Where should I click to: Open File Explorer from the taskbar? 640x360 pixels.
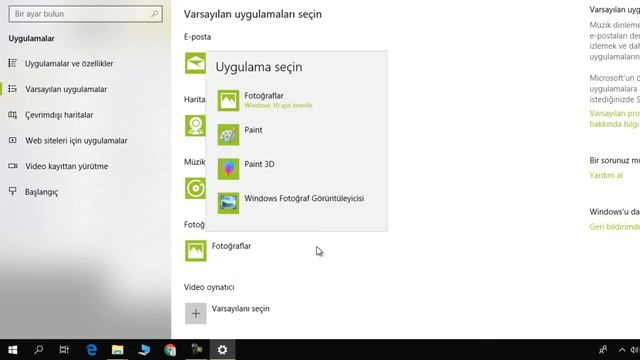coord(118,350)
